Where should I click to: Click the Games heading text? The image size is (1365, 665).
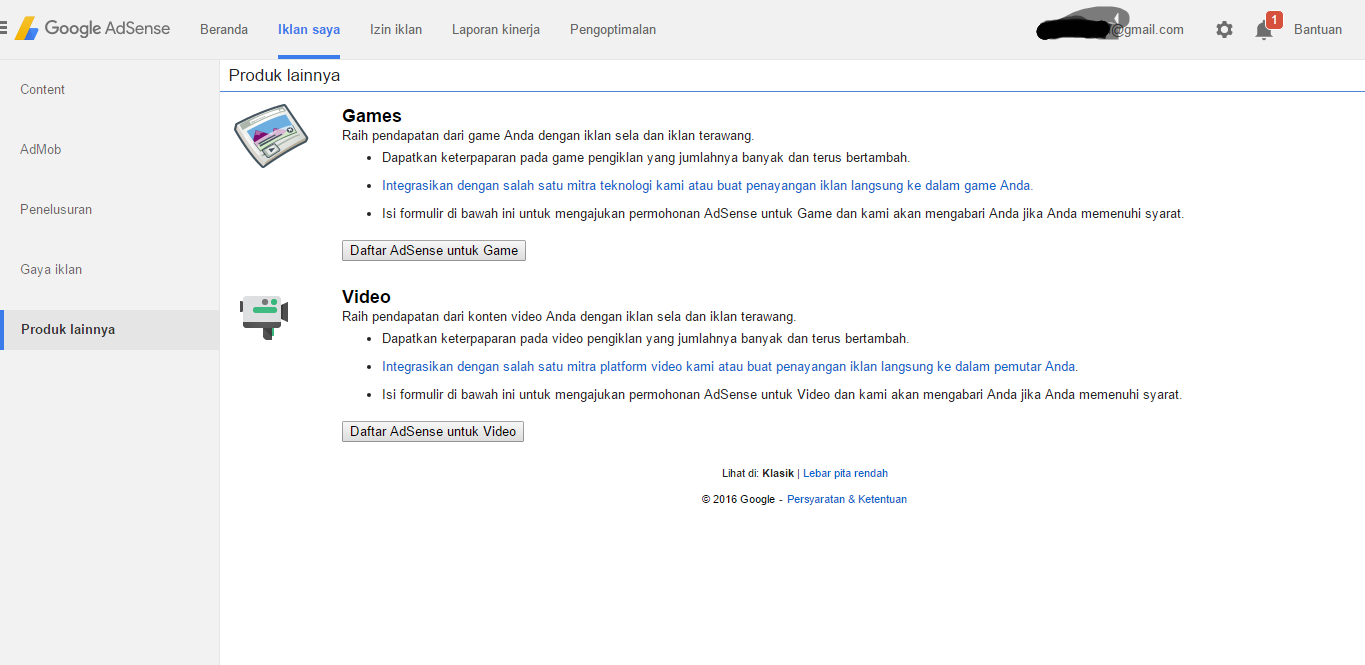(x=372, y=116)
